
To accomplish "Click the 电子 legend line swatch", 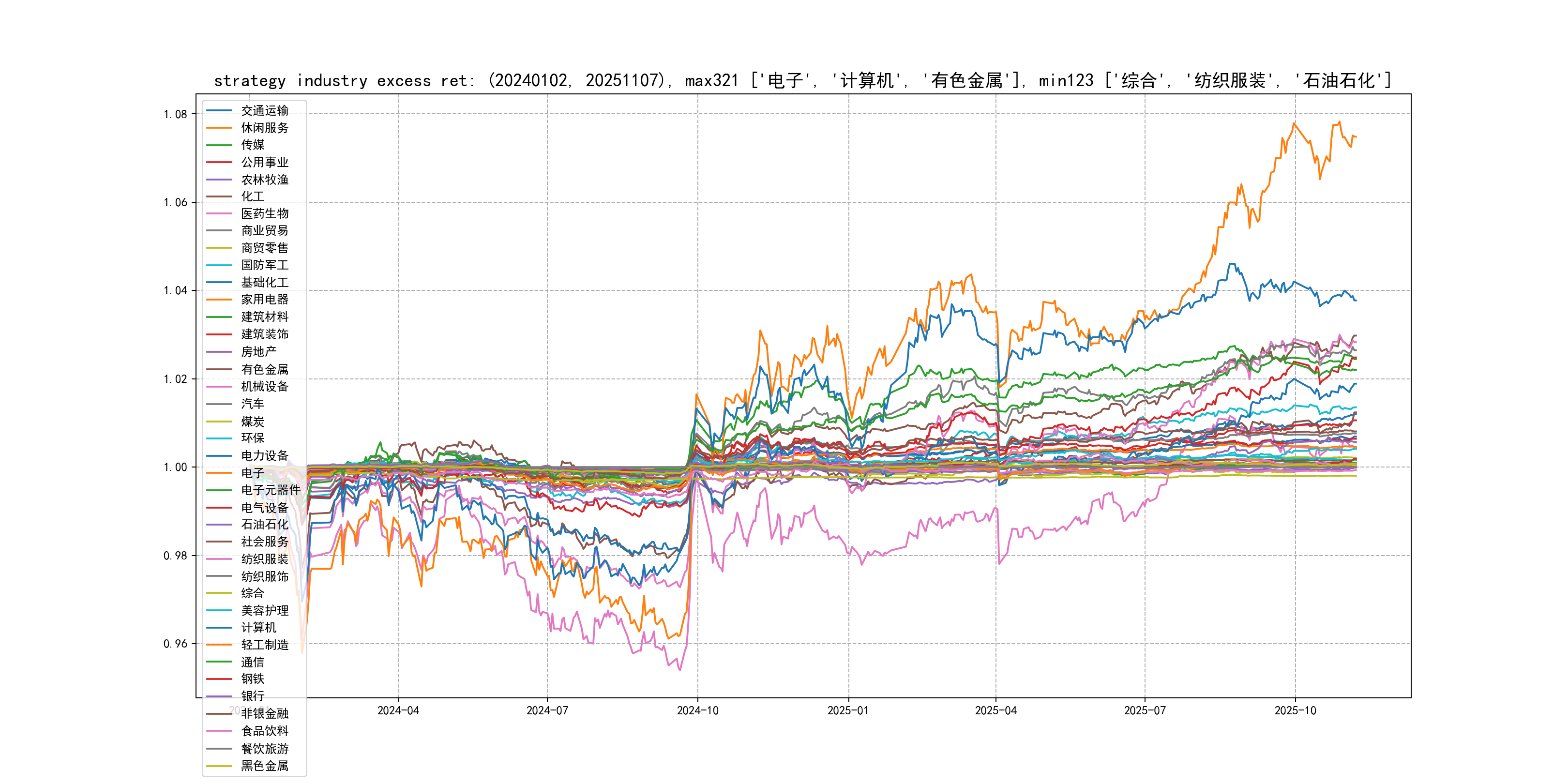I will tap(219, 473).
